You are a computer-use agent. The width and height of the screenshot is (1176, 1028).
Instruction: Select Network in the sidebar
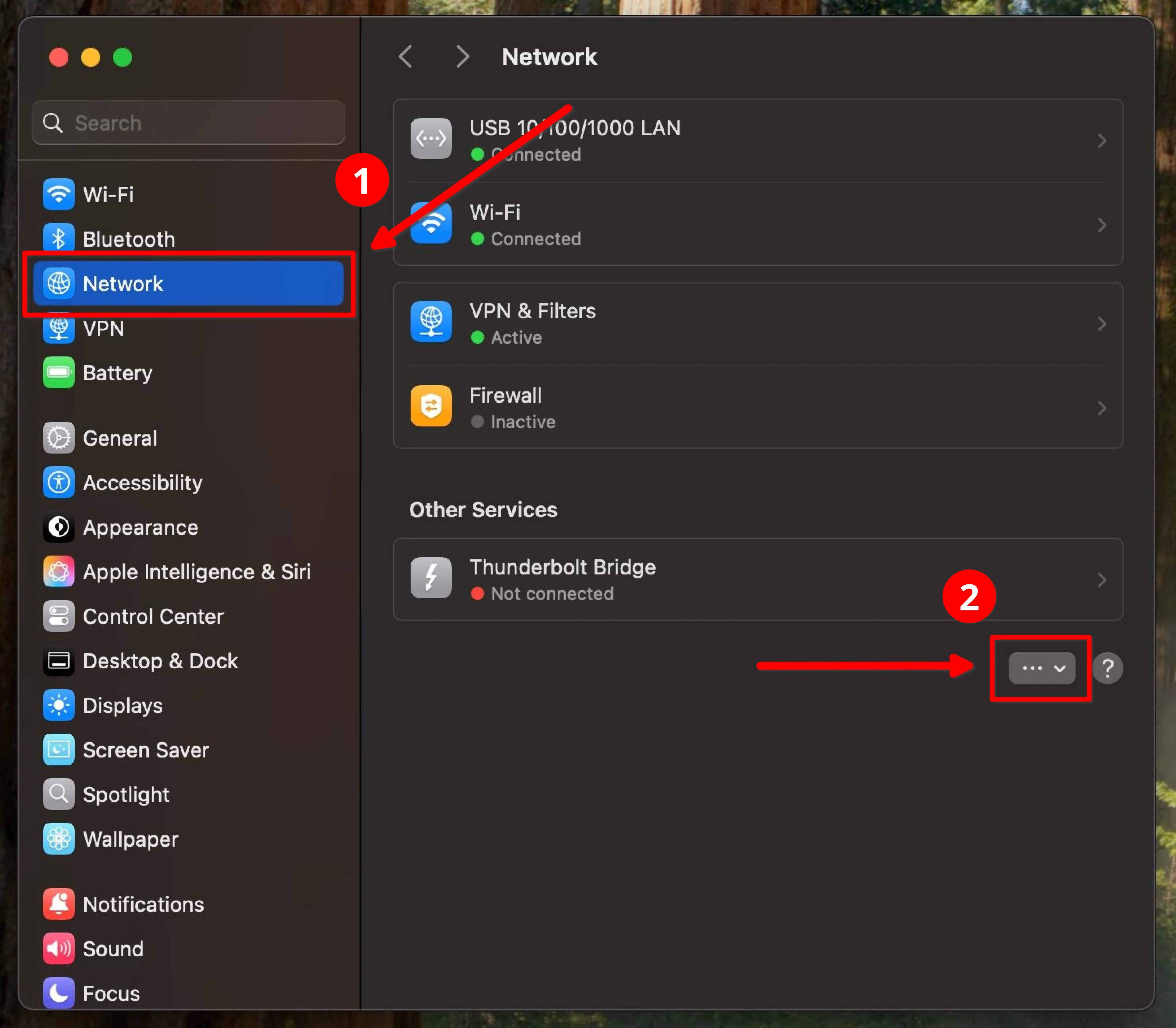[123, 283]
